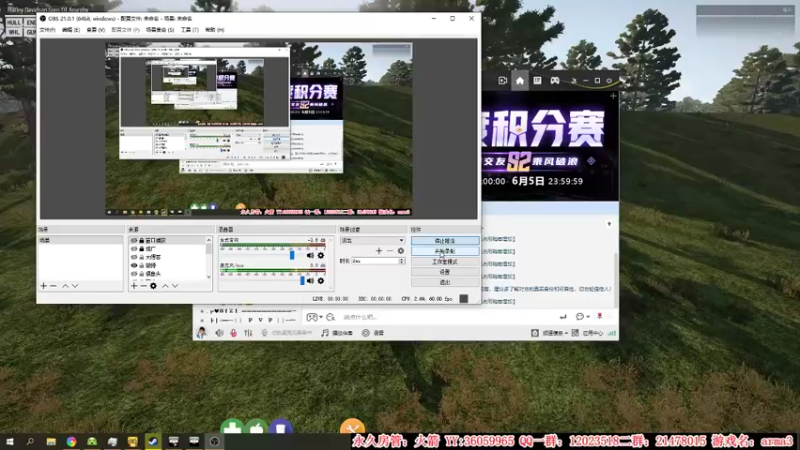Viewport: 800px width, 450px height.
Task: Move the scene up with the arrow
Action: (65, 286)
